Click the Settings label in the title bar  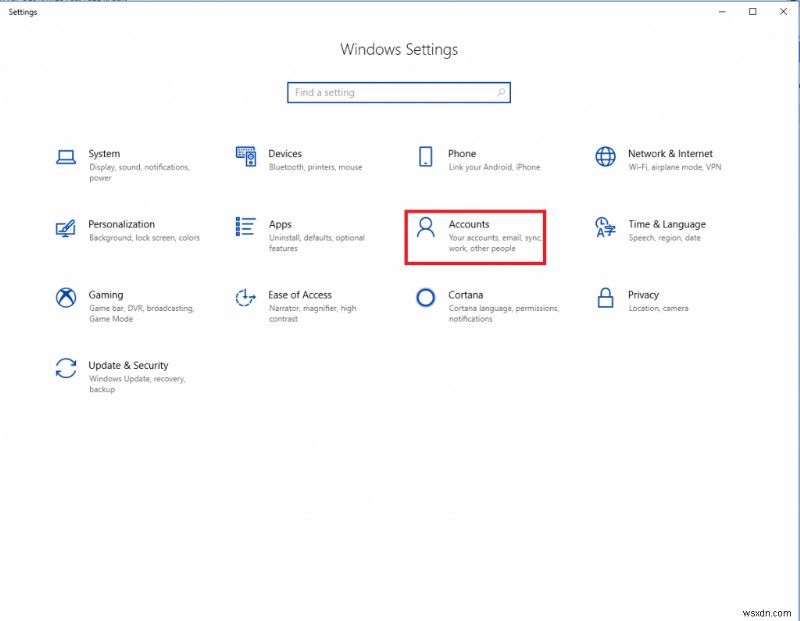pos(22,13)
